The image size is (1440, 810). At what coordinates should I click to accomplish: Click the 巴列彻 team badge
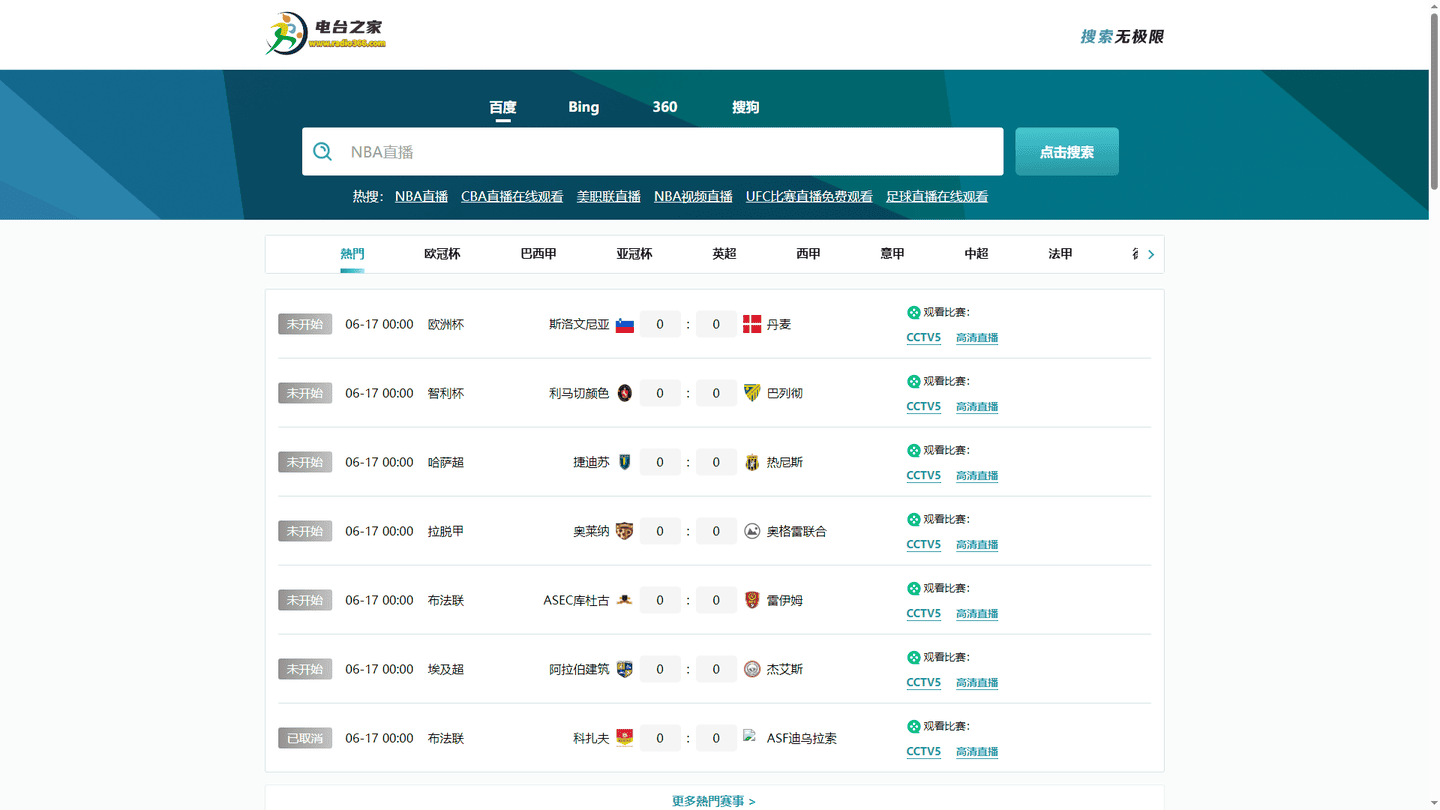click(752, 394)
